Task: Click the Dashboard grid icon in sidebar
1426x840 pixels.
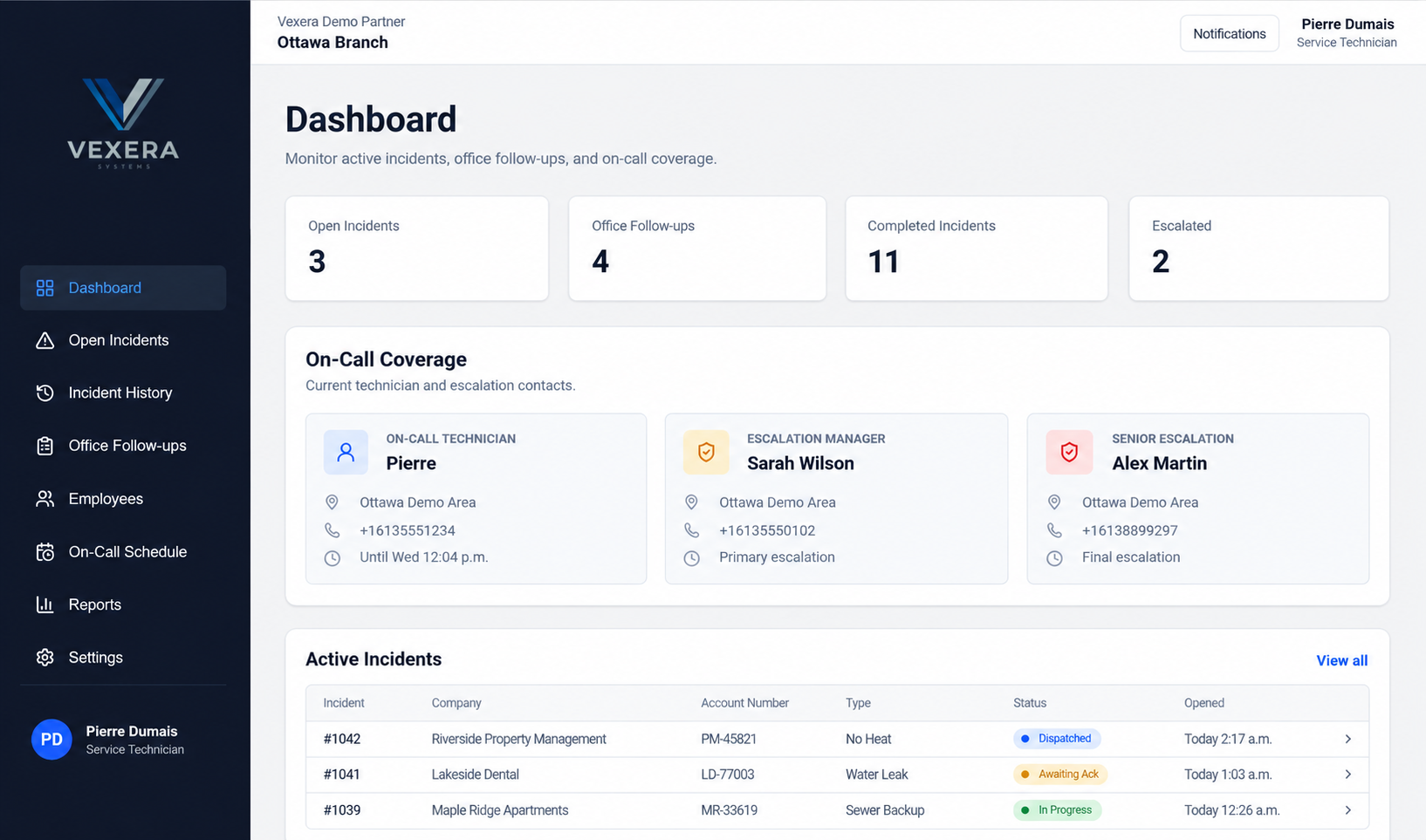Action: coord(45,288)
